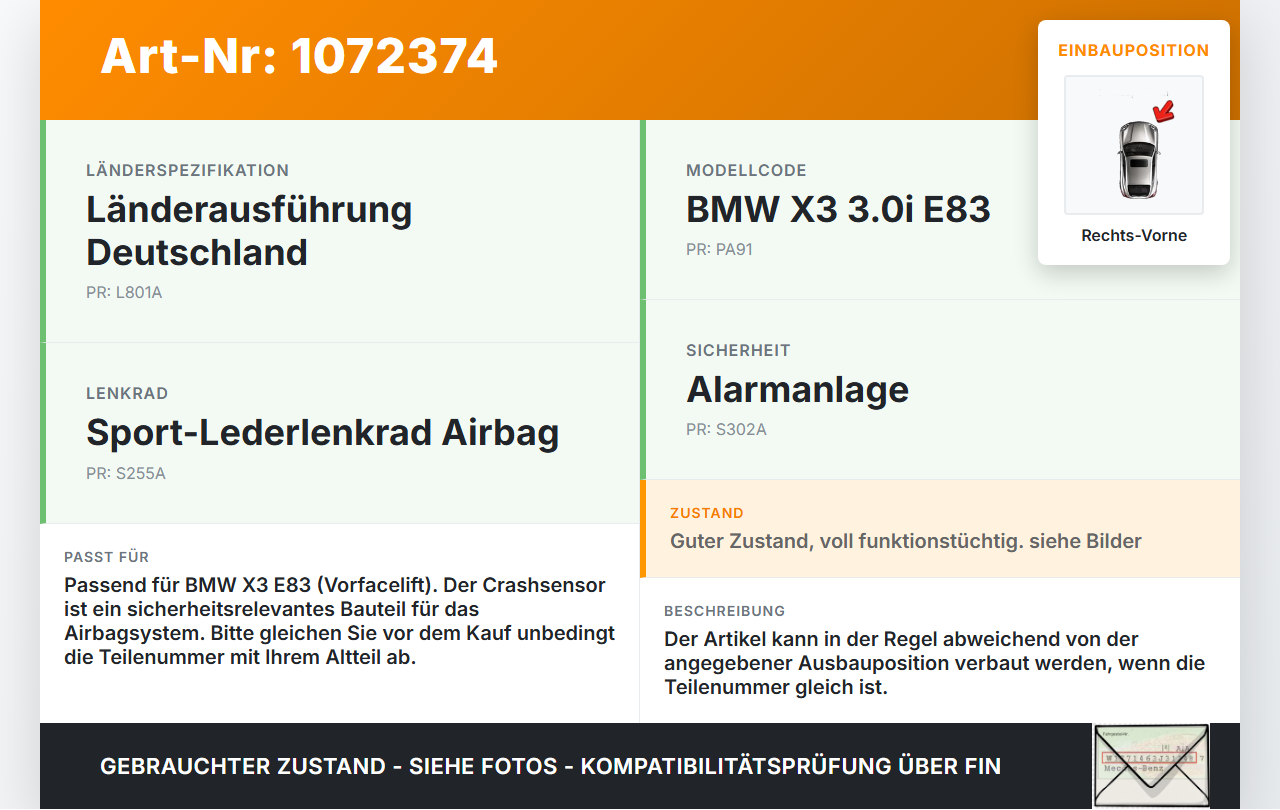The width and height of the screenshot is (1280, 810).
Task: Select the Alarmanlage value
Action: (x=797, y=390)
